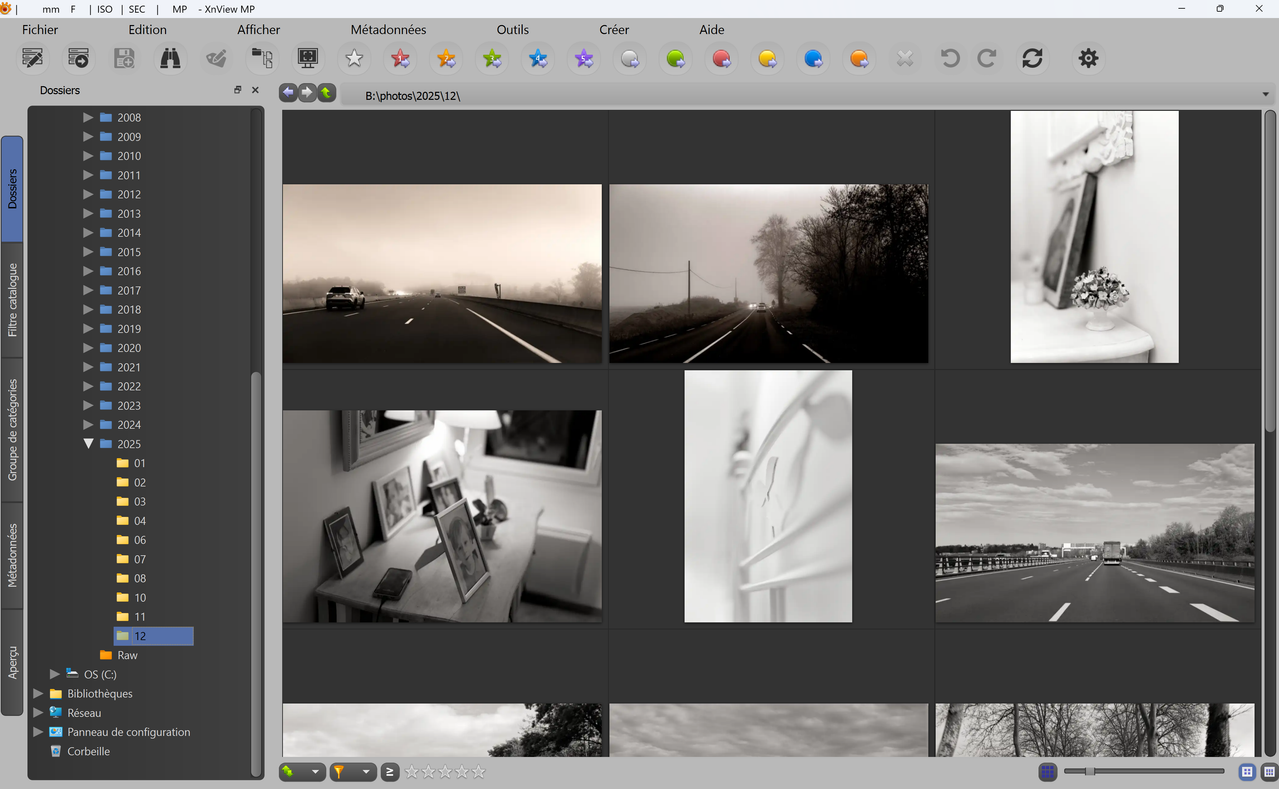Image resolution: width=1279 pixels, height=789 pixels.
Task: Switch to the rightmost grid view mode button
Action: pyautogui.click(x=1269, y=772)
